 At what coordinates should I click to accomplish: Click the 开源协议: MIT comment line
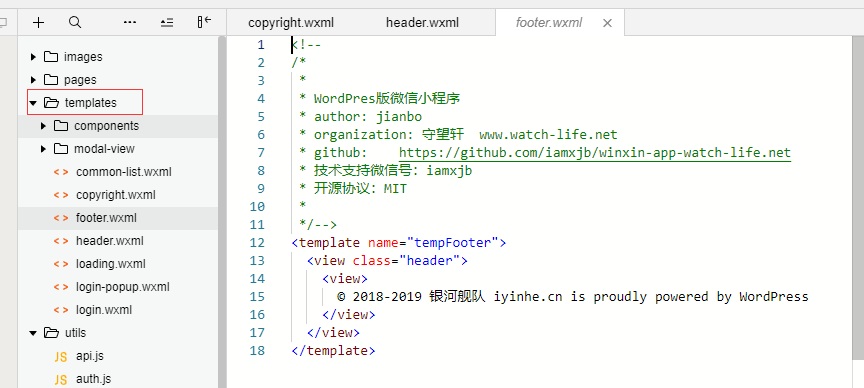point(353,188)
